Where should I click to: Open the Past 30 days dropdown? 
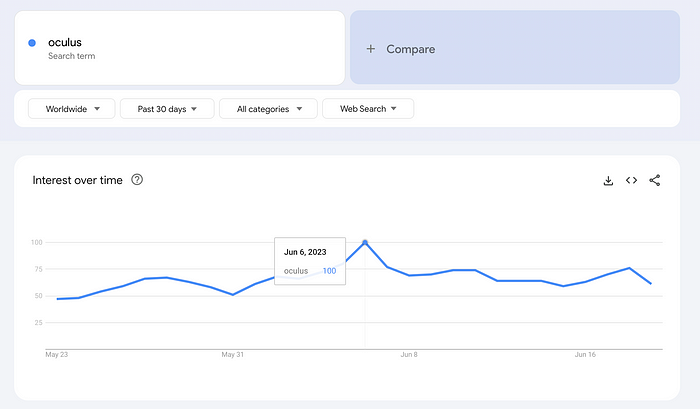[x=167, y=109]
